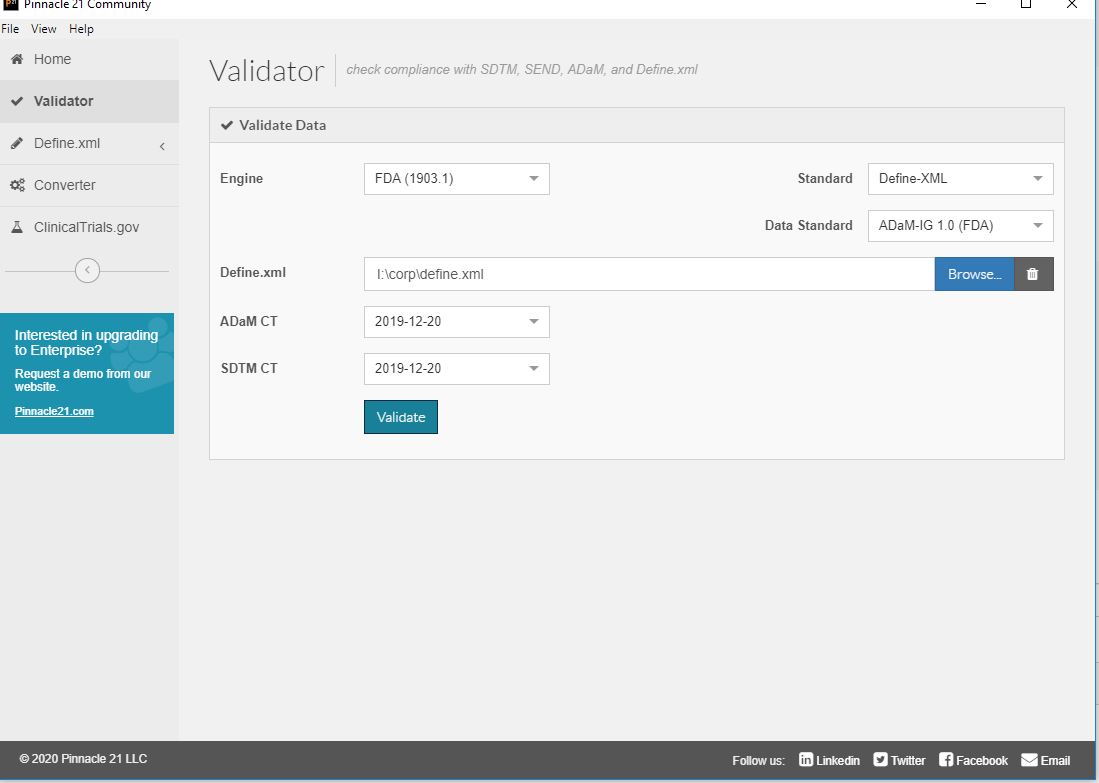1099x783 pixels.
Task: Click the Define.xml pencil icon
Action: (x=17, y=143)
